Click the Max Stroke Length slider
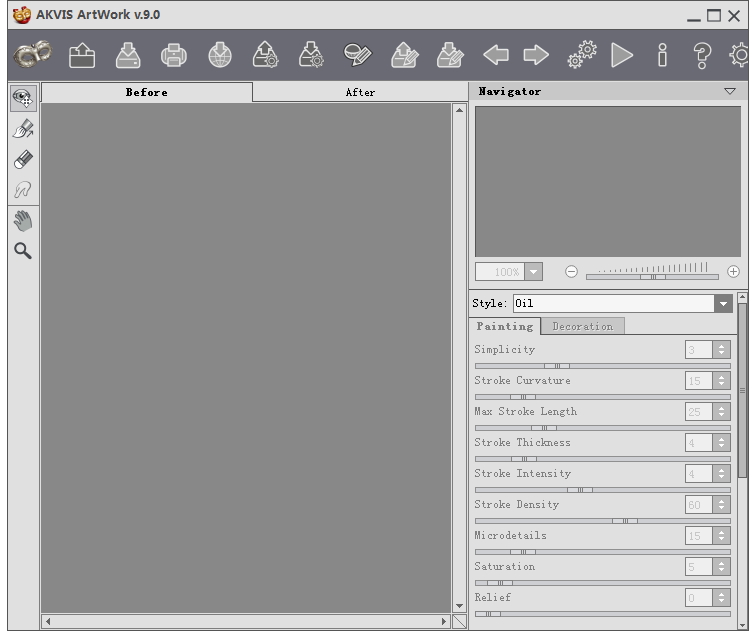756x638 pixels. click(603, 428)
